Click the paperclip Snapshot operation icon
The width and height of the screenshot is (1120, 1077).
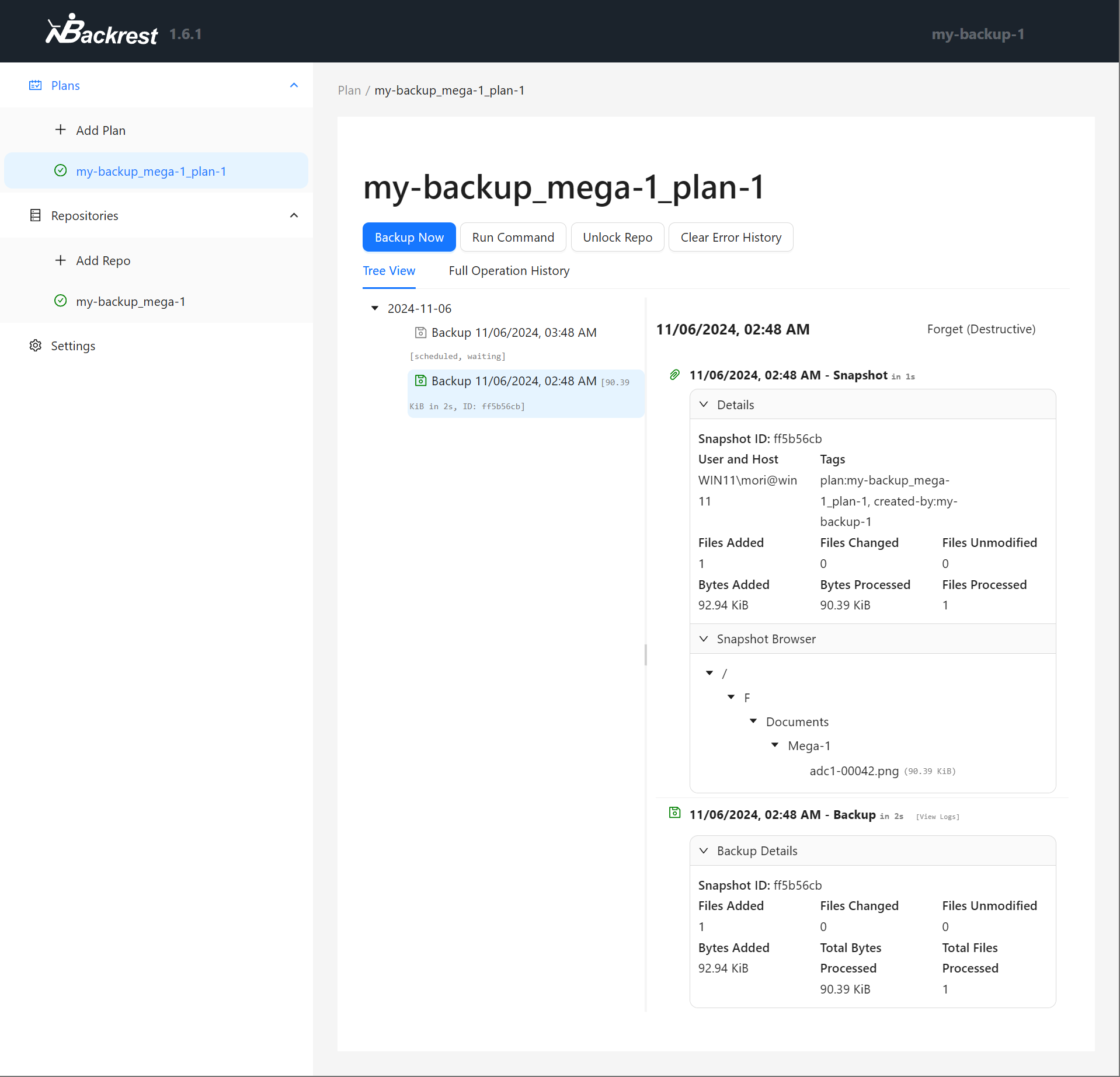pyautogui.click(x=674, y=375)
